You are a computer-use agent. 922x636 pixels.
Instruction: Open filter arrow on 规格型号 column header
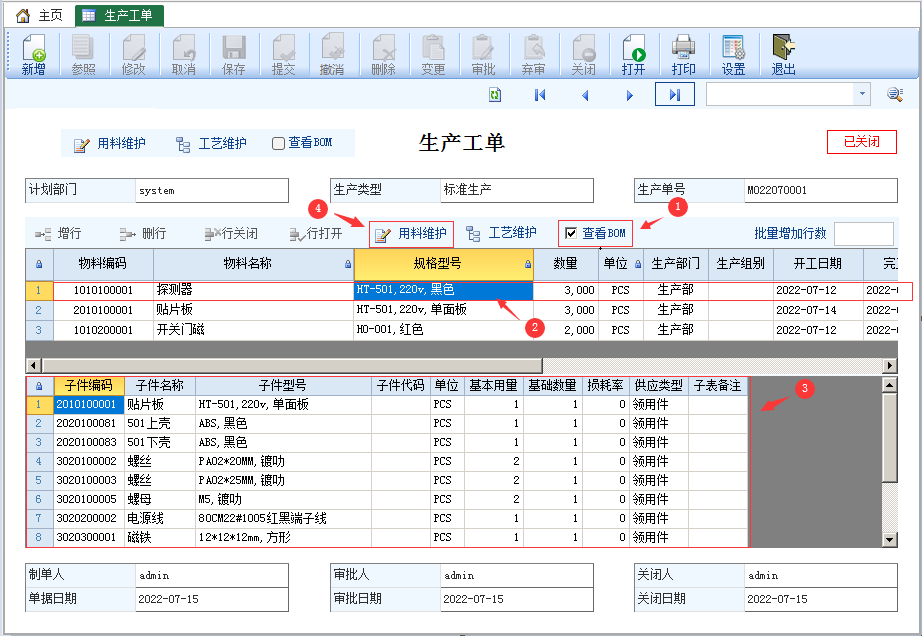(x=526, y=265)
